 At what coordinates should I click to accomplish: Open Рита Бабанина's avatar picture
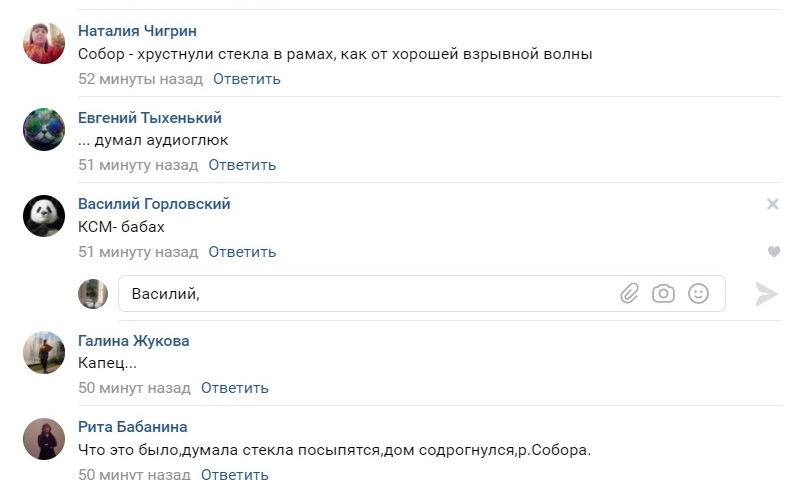(x=44, y=439)
